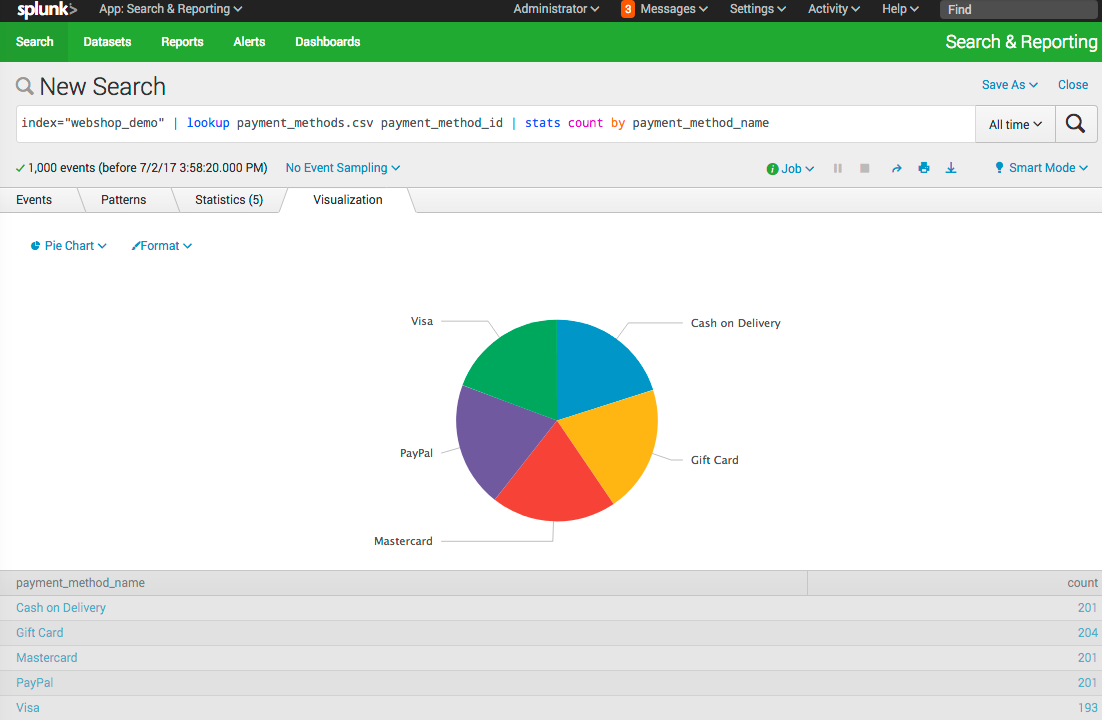Viewport: 1102px width, 720px height.
Task: Click the export download icon
Action: [951, 168]
